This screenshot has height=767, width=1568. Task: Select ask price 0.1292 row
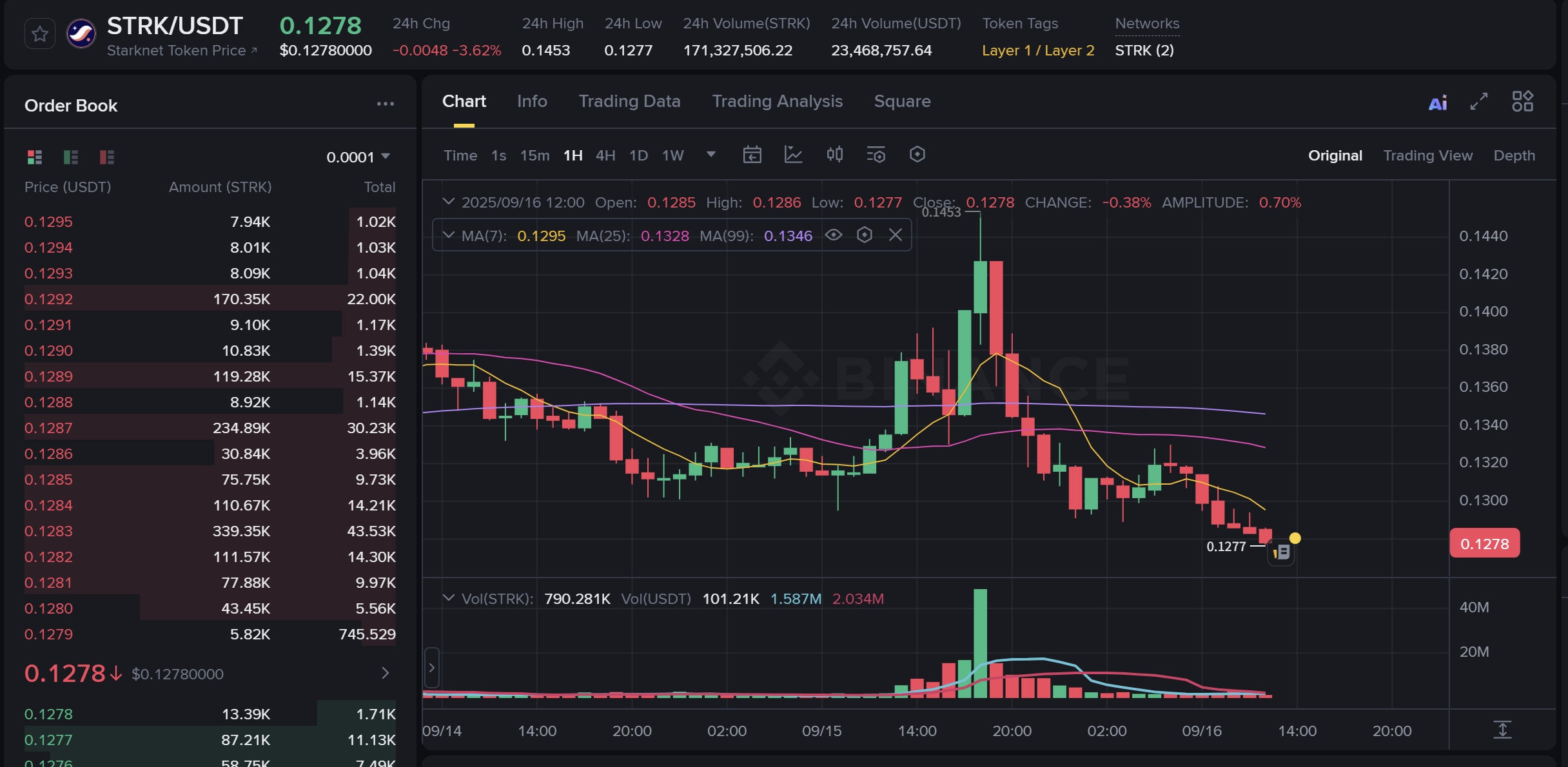pyautogui.click(x=210, y=299)
